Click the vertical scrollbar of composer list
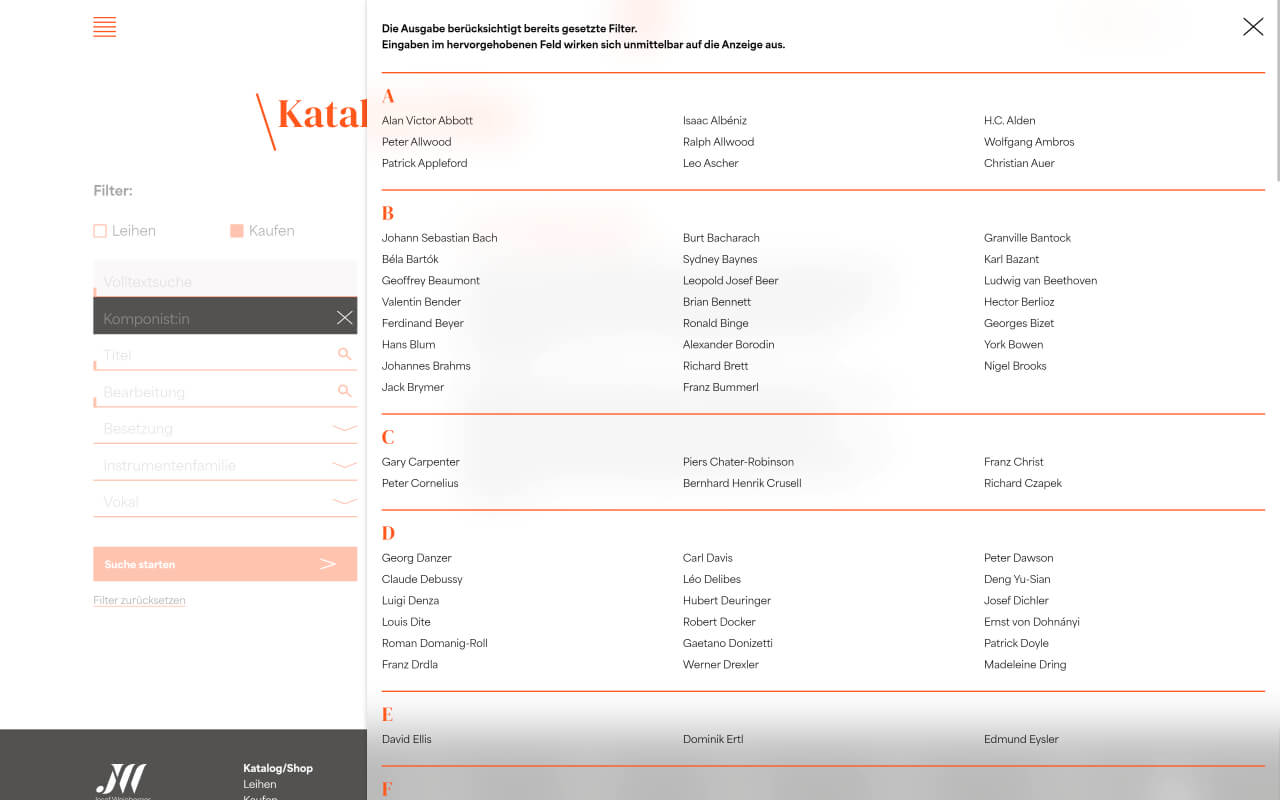Image resolution: width=1280 pixels, height=800 pixels. [1275, 90]
